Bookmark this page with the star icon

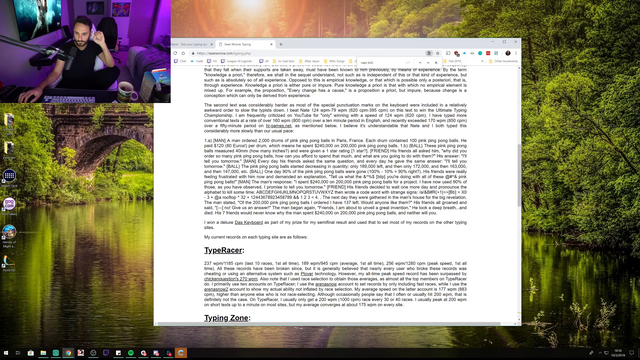437,53
